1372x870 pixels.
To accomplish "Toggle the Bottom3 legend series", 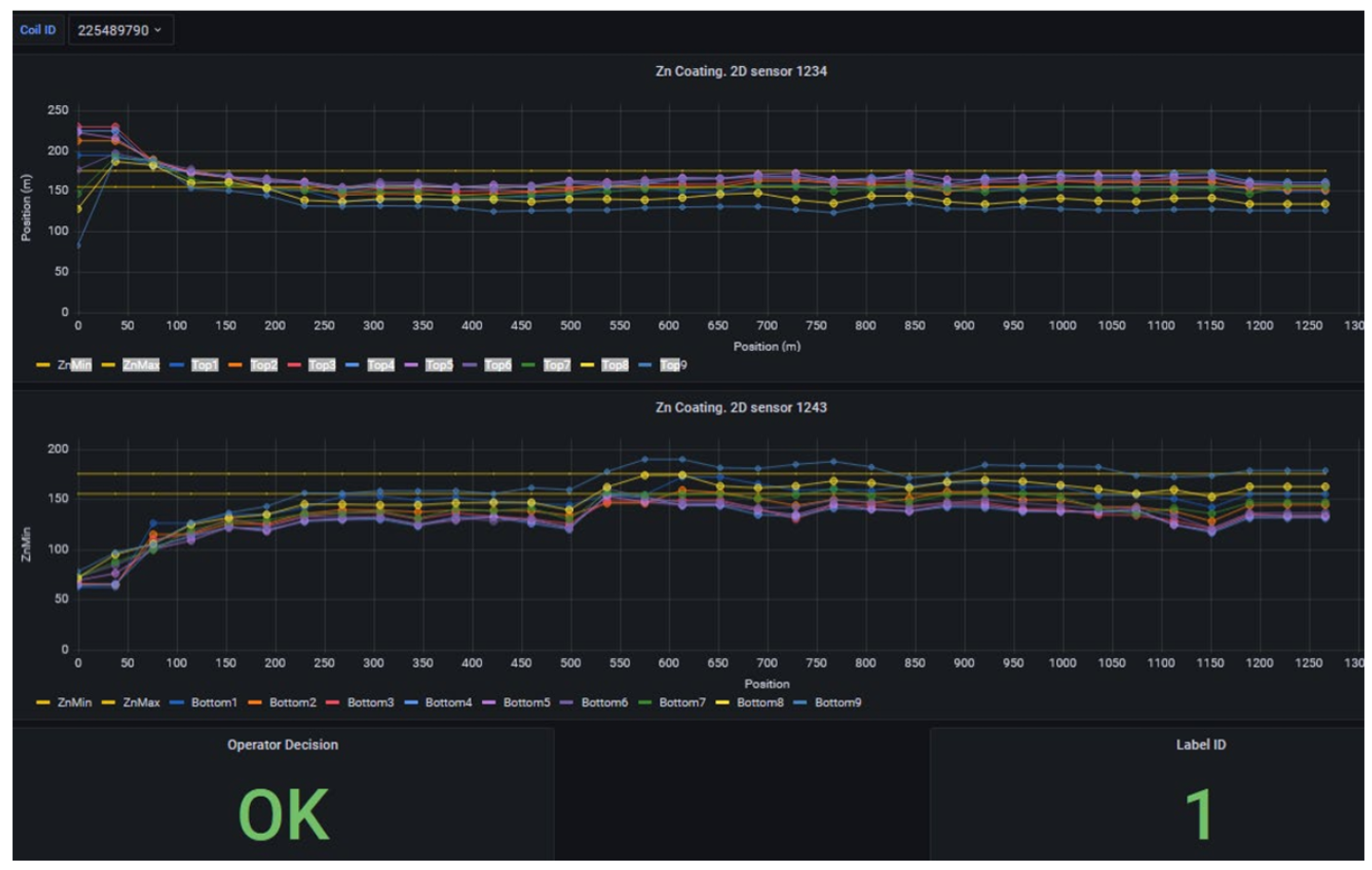I will [370, 703].
